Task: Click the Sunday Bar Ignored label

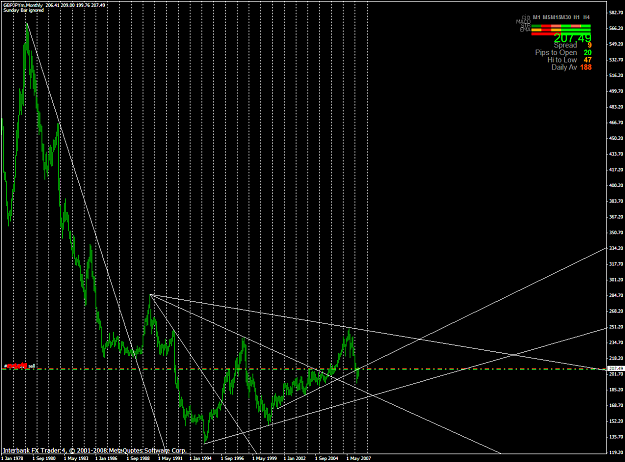Action: tap(23, 10)
